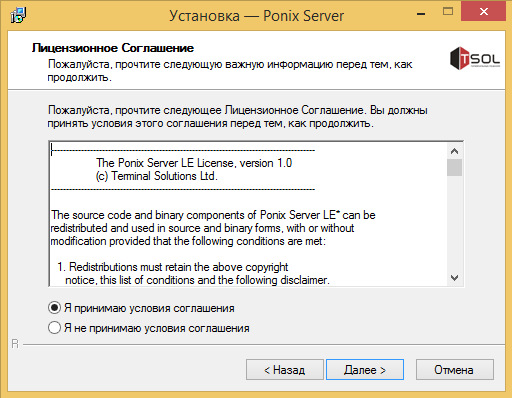Image resolution: width=512 pixels, height=398 pixels.
Task: Close the Ponix Server installer window
Action: pyautogui.click(x=483, y=12)
